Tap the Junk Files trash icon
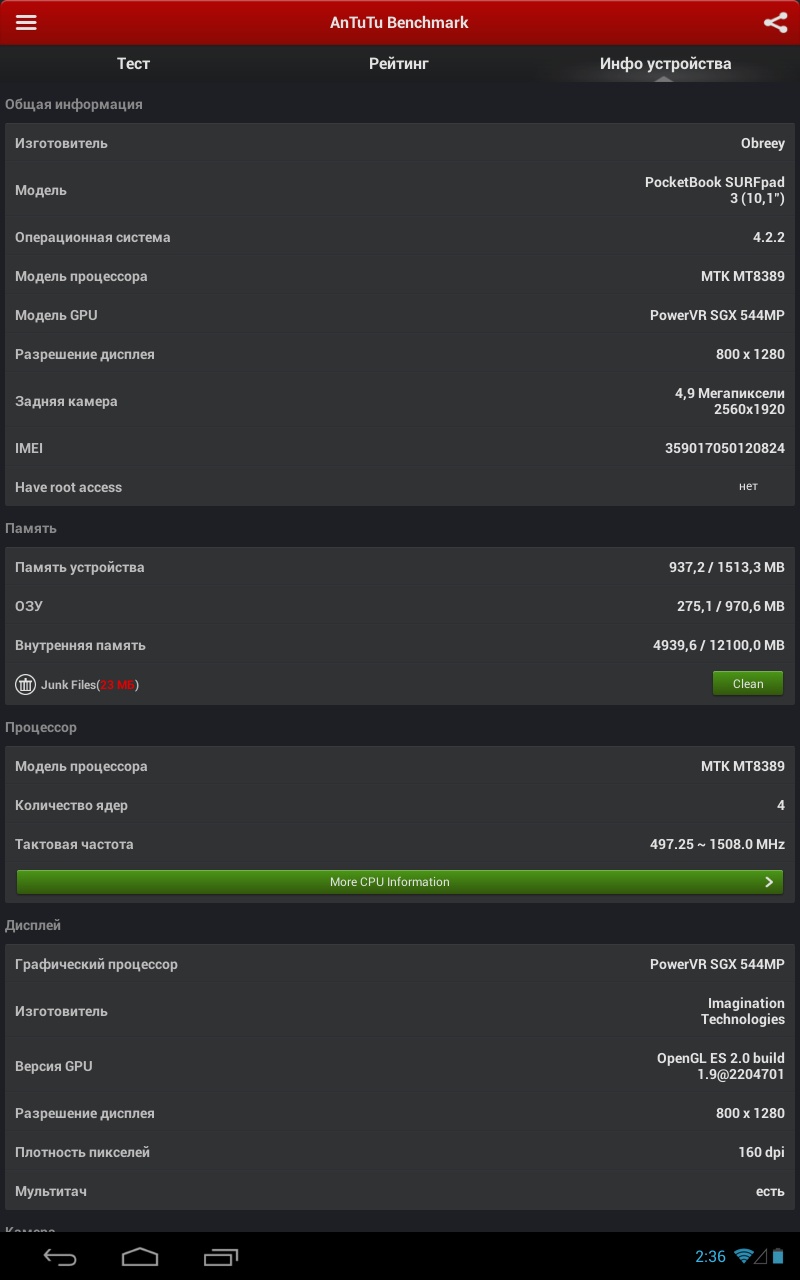 point(25,685)
